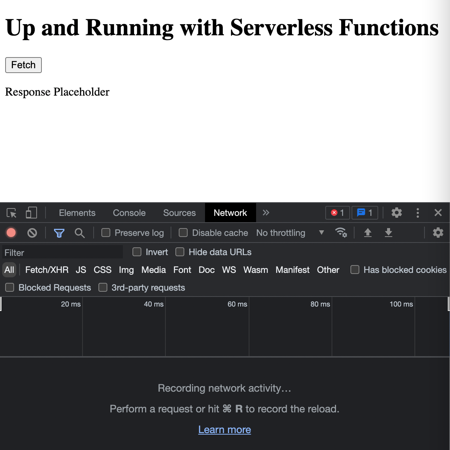
Task: Filter requests by Wasm
Action: [256, 270]
